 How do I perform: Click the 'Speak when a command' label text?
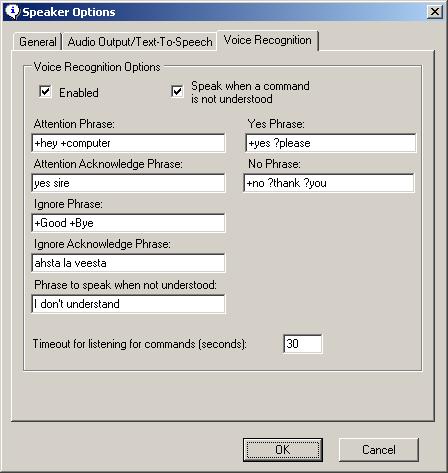coord(250,86)
